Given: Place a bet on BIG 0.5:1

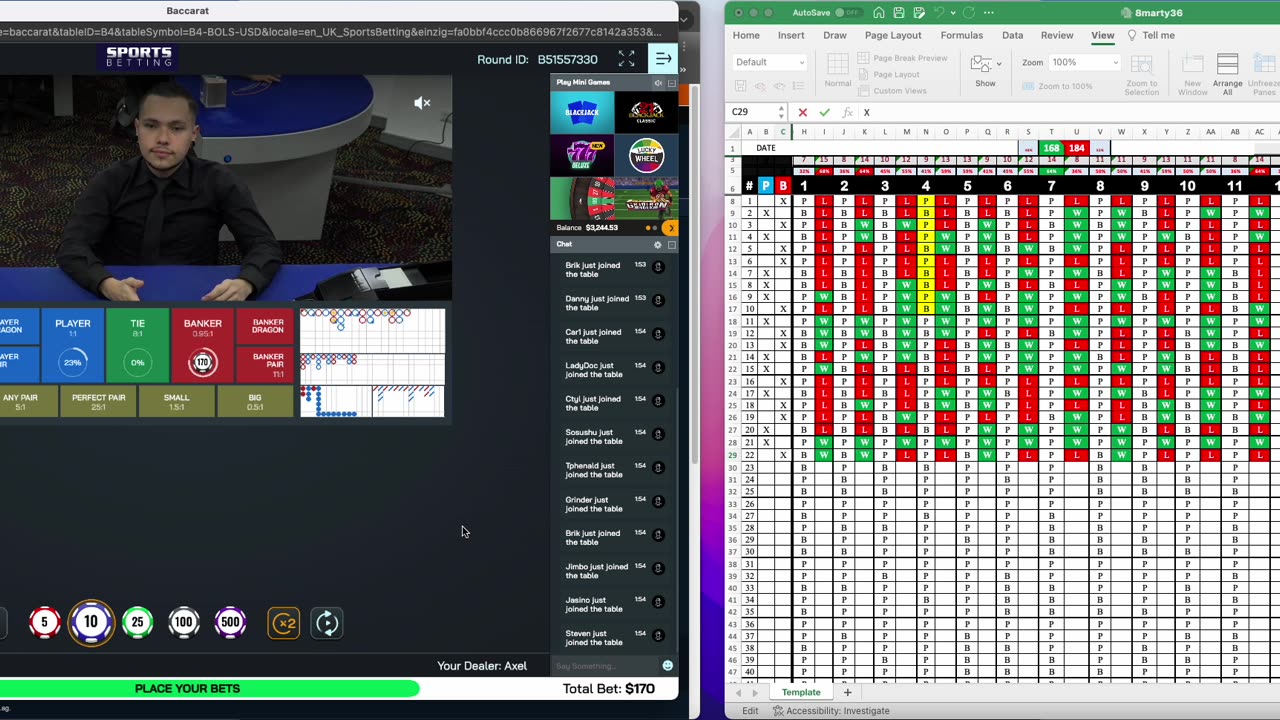Looking at the screenshot, I should pos(254,401).
